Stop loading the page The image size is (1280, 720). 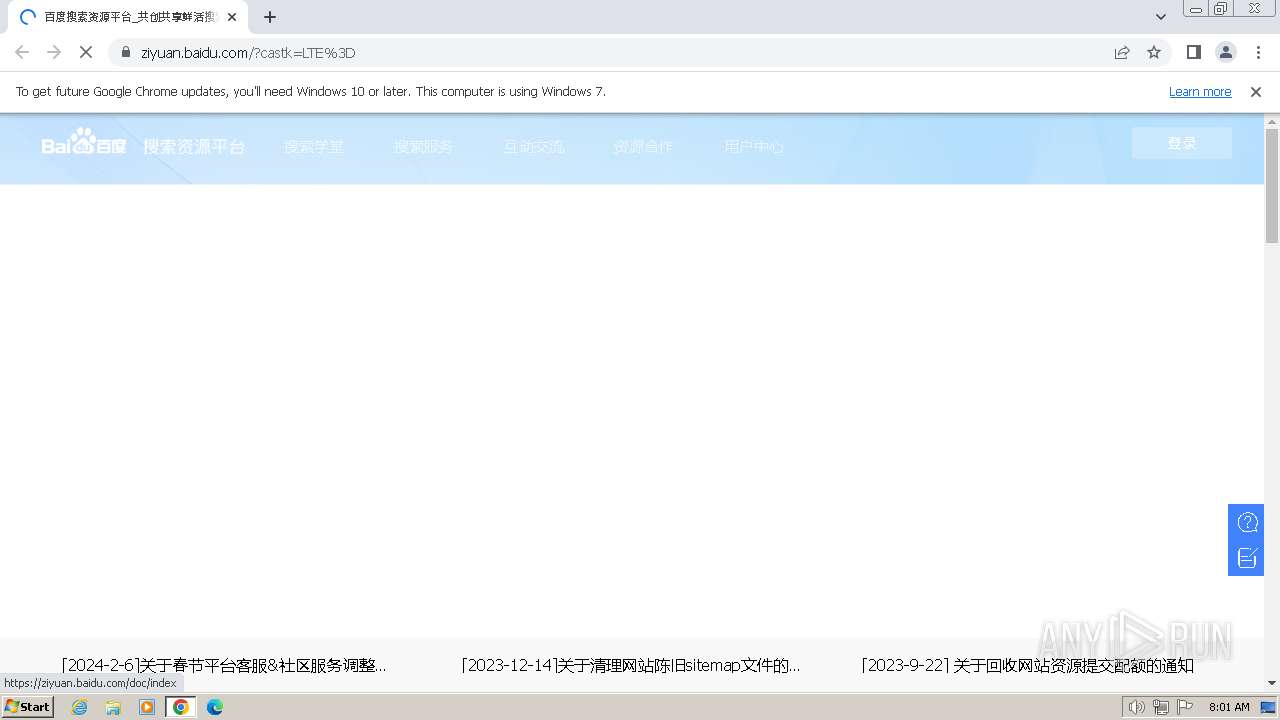click(x=86, y=52)
